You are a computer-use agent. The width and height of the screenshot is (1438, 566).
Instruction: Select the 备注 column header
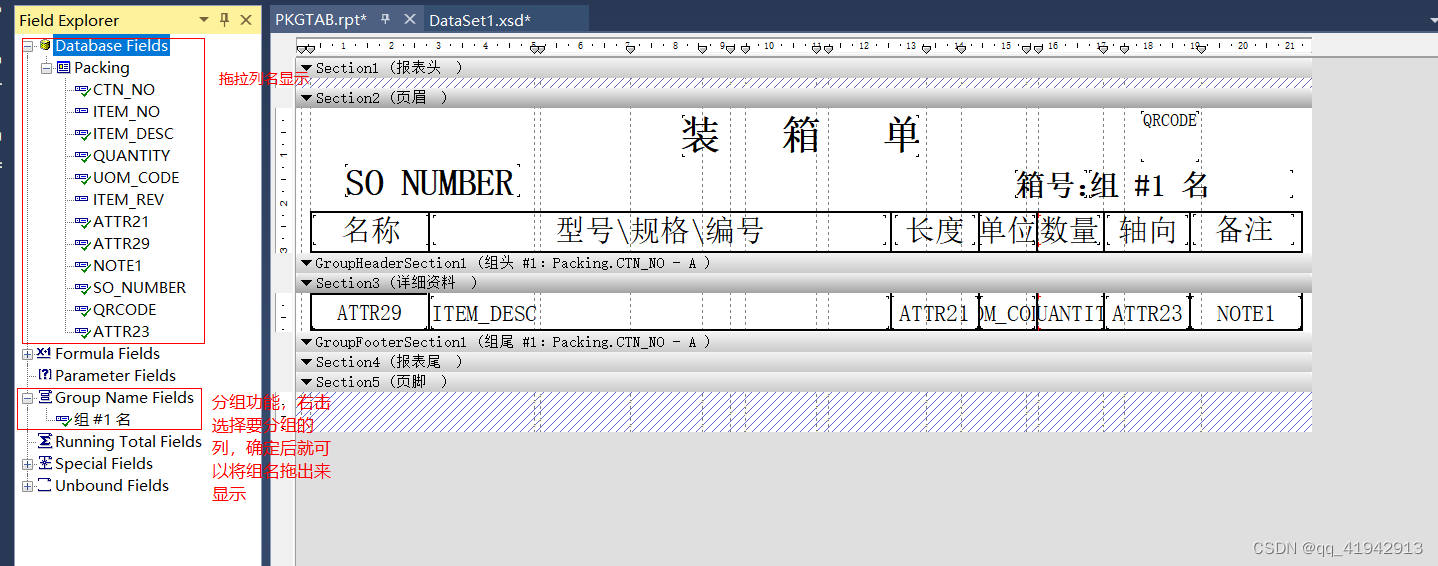coord(1246,231)
